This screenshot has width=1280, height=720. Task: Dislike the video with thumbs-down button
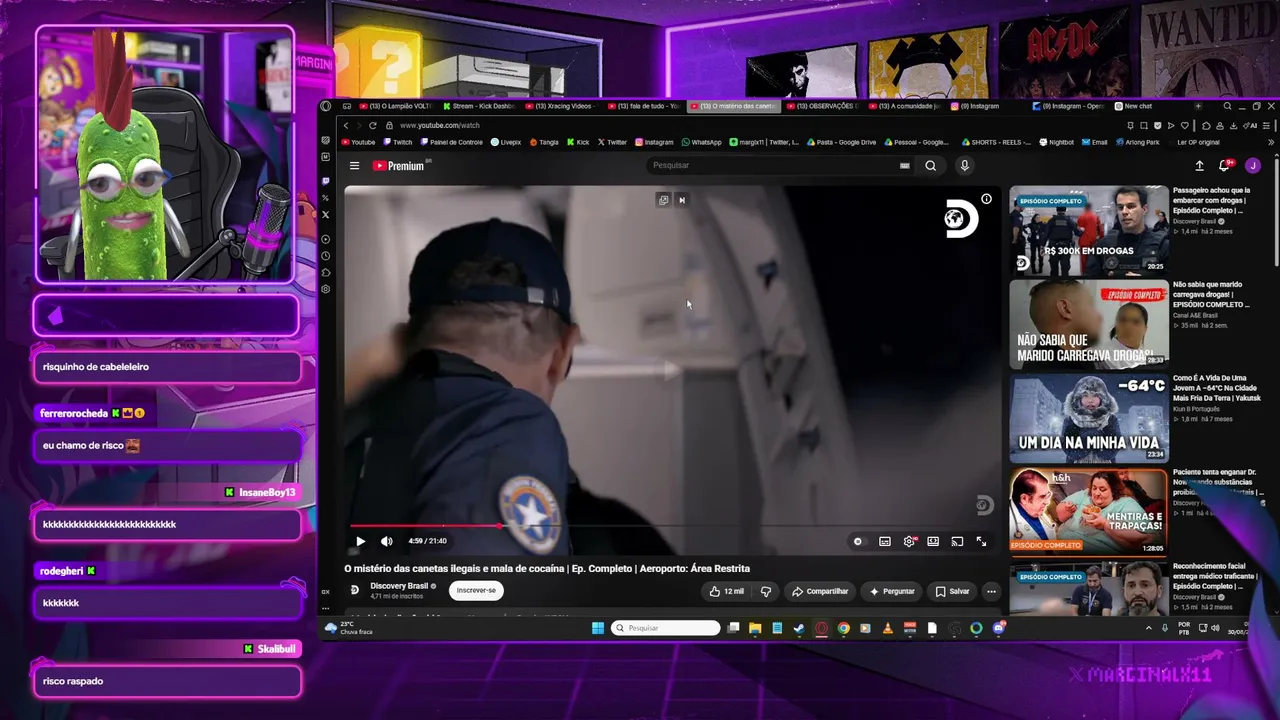pyautogui.click(x=766, y=591)
